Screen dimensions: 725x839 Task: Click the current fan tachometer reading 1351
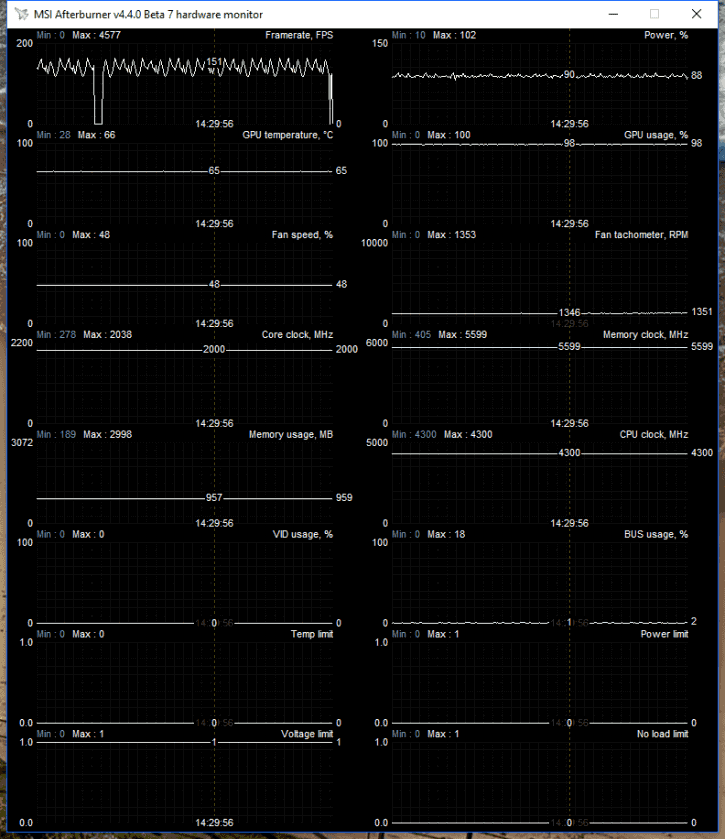click(702, 312)
